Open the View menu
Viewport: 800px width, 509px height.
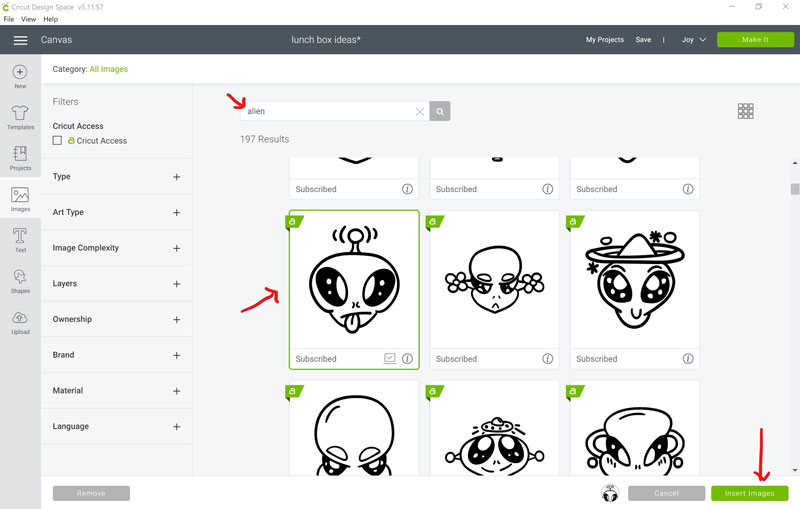(x=28, y=19)
